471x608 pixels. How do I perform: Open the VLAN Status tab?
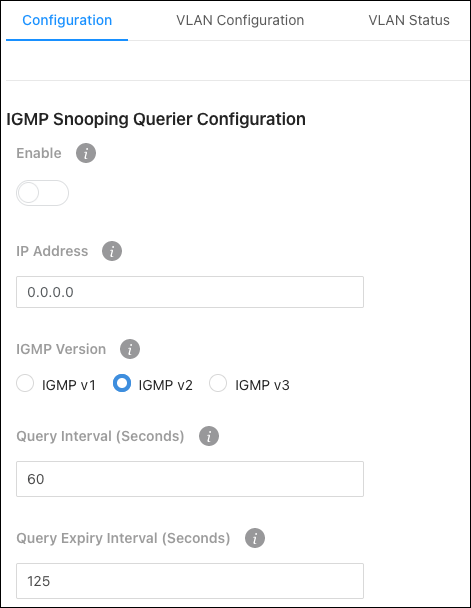(409, 20)
